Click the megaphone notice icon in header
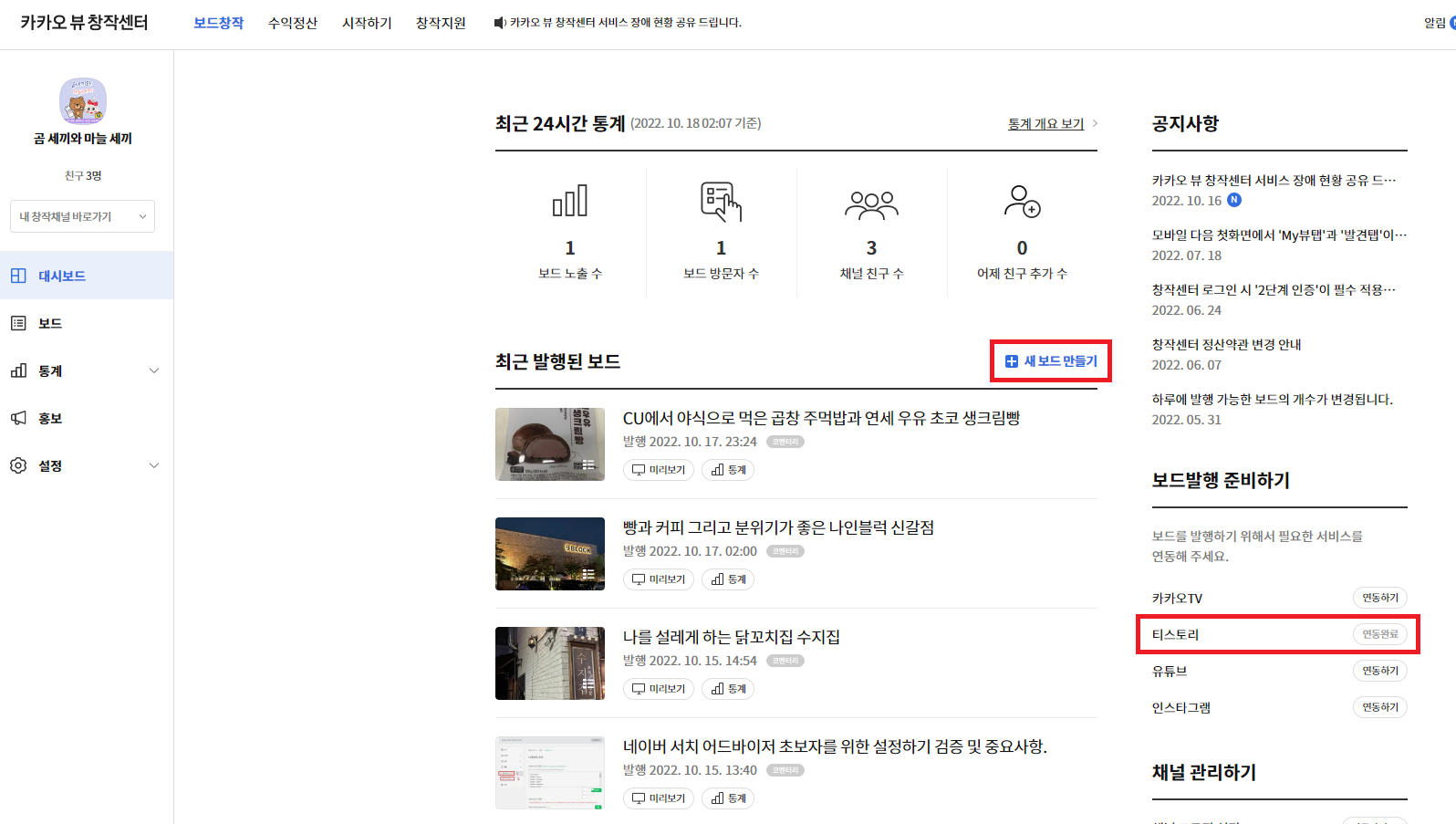Viewport: 1456px width, 824px height. click(500, 23)
